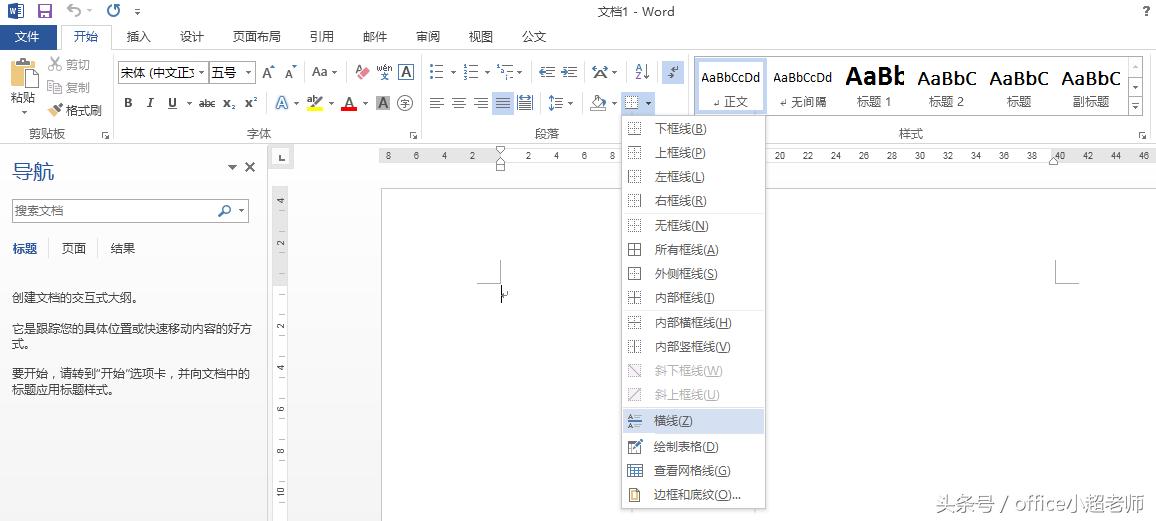Select the Format Painter (格式刷) tool
The image size is (1156, 521).
click(x=74, y=111)
